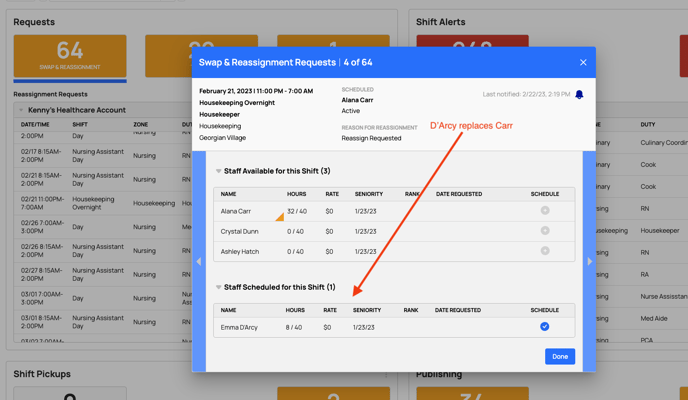
Task: Click Med Aide duty in Shift Alerts
Action: click(x=654, y=318)
